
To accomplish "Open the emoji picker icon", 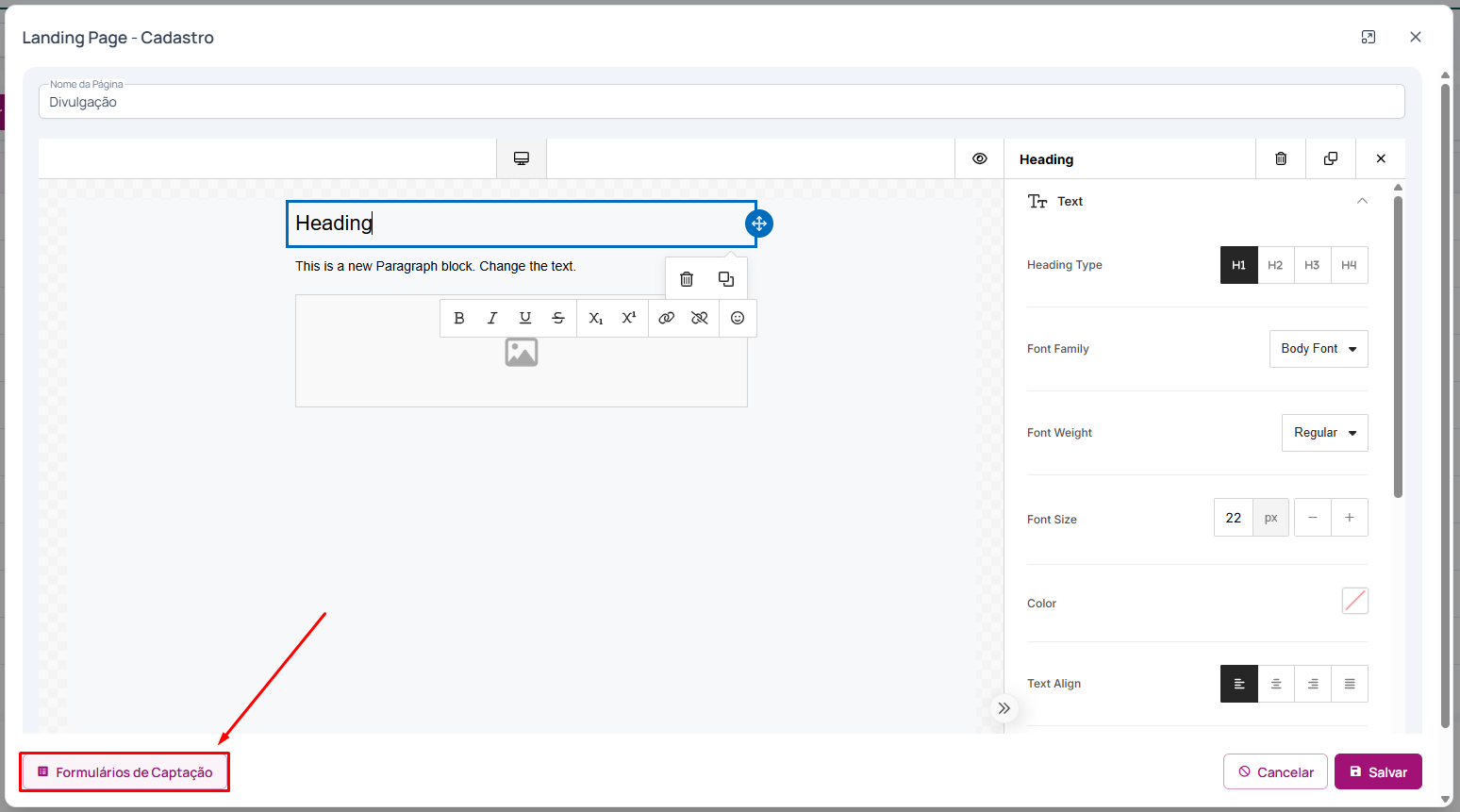I will (738, 318).
